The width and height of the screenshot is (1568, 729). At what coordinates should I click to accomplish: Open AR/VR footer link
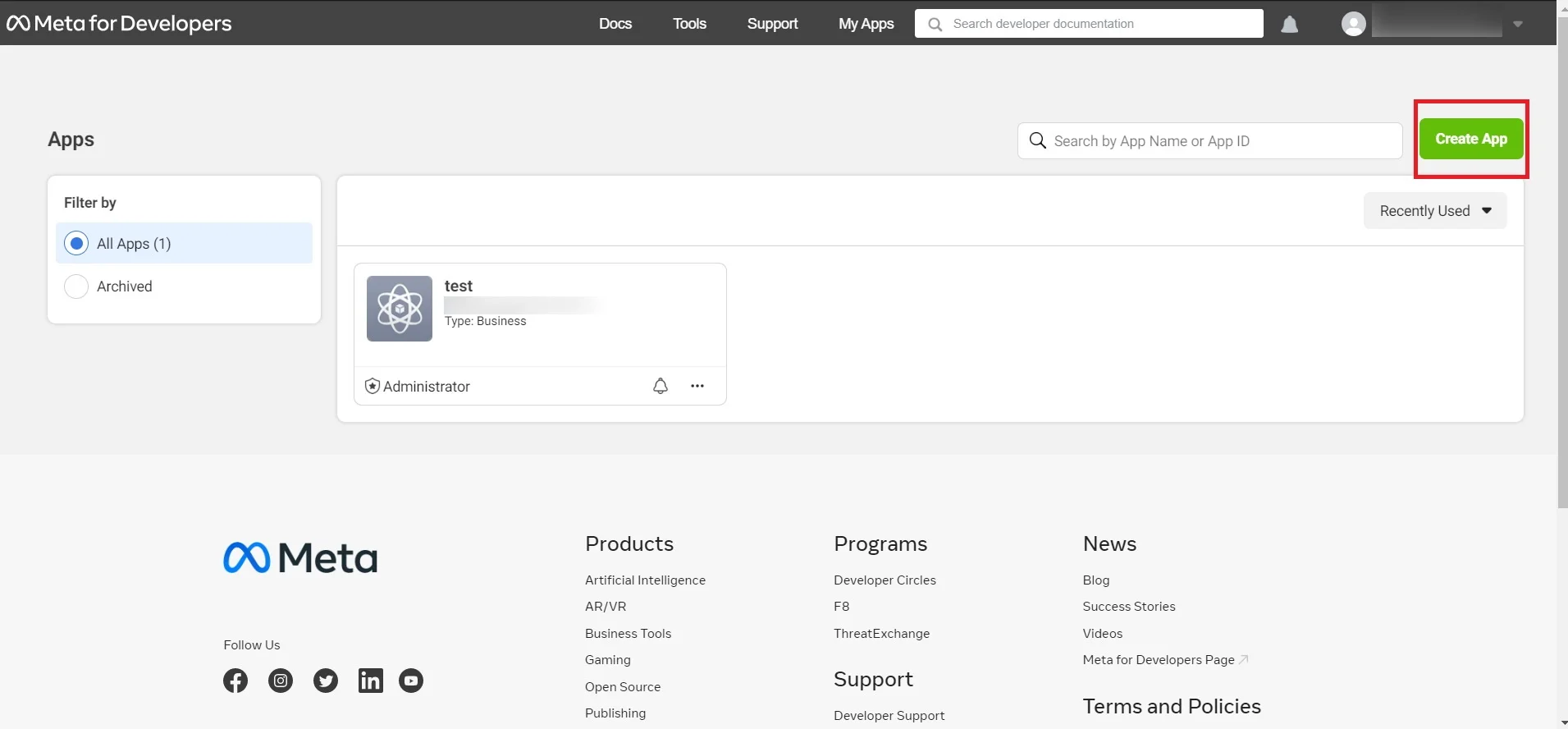(x=606, y=606)
